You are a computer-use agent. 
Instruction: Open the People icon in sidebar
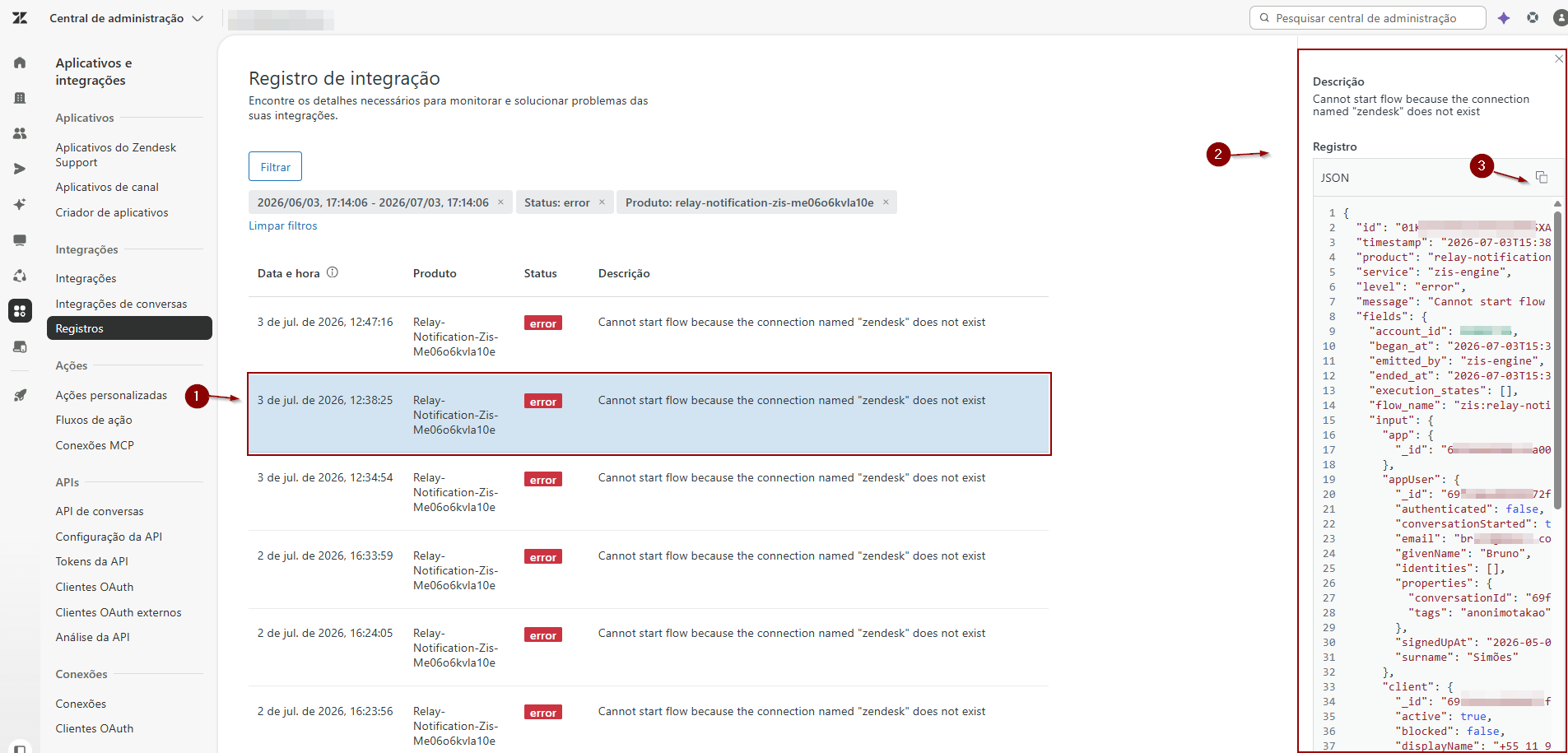(x=20, y=133)
